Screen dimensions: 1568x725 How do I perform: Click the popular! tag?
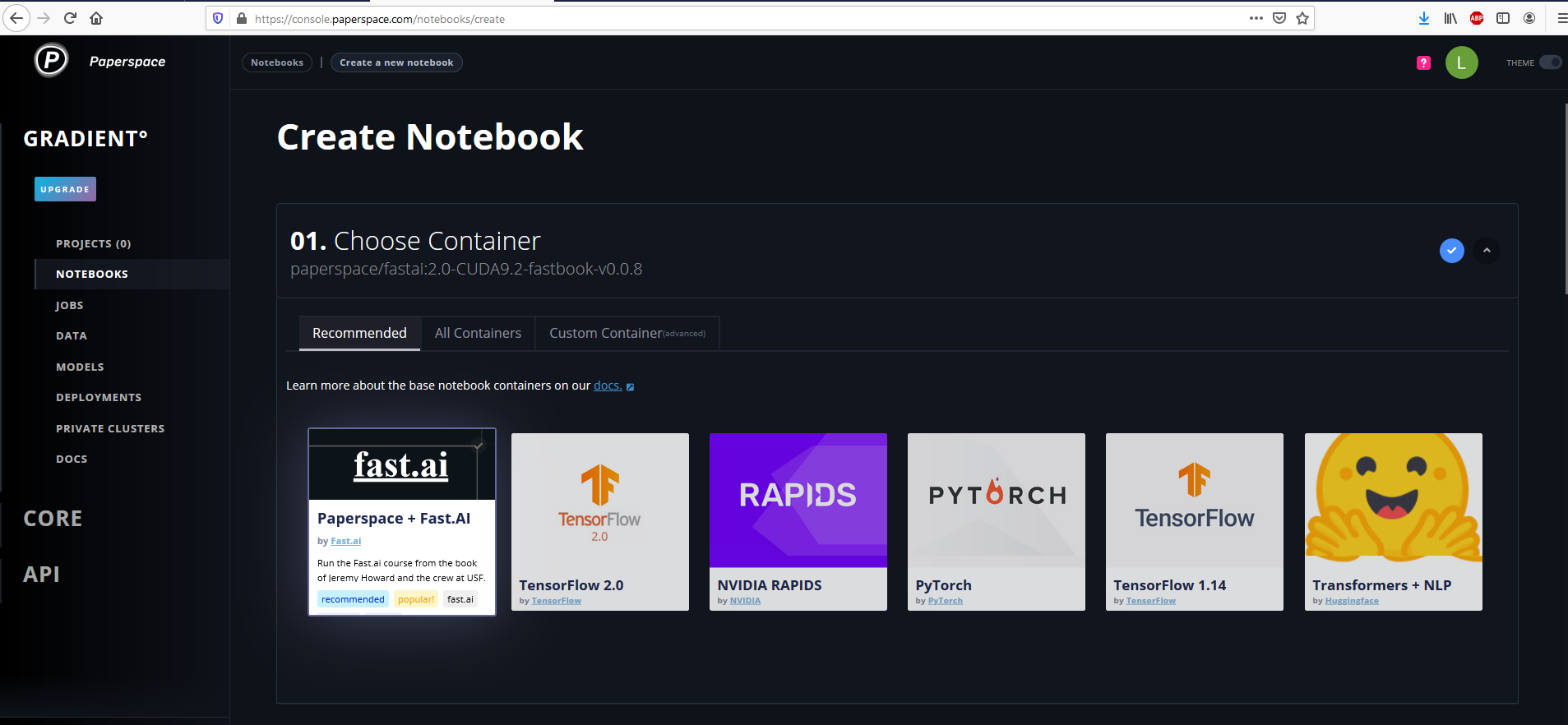416,599
